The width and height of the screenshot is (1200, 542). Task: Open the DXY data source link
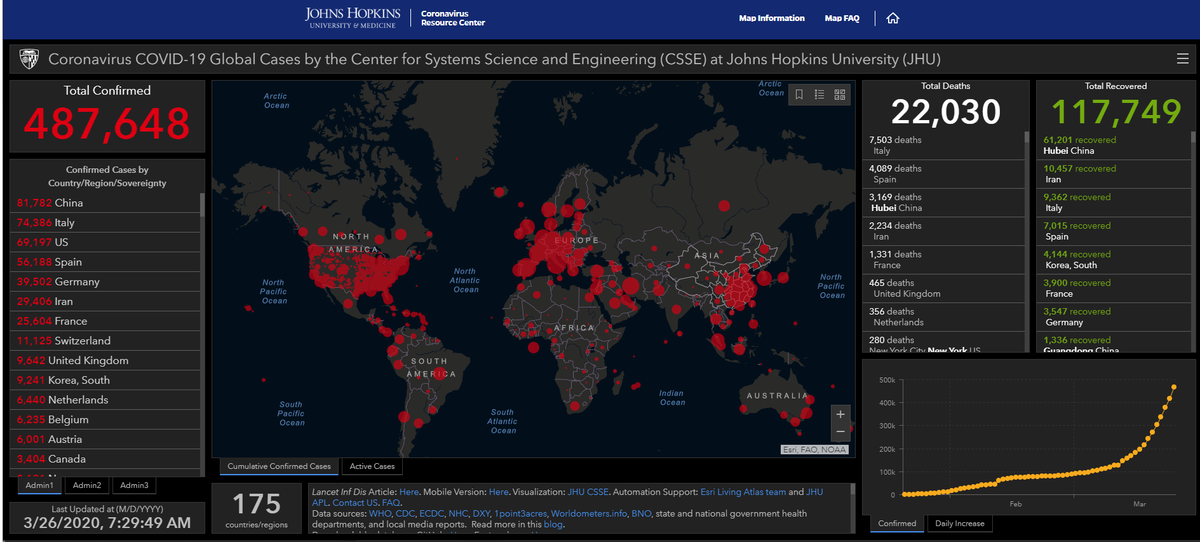point(481,514)
